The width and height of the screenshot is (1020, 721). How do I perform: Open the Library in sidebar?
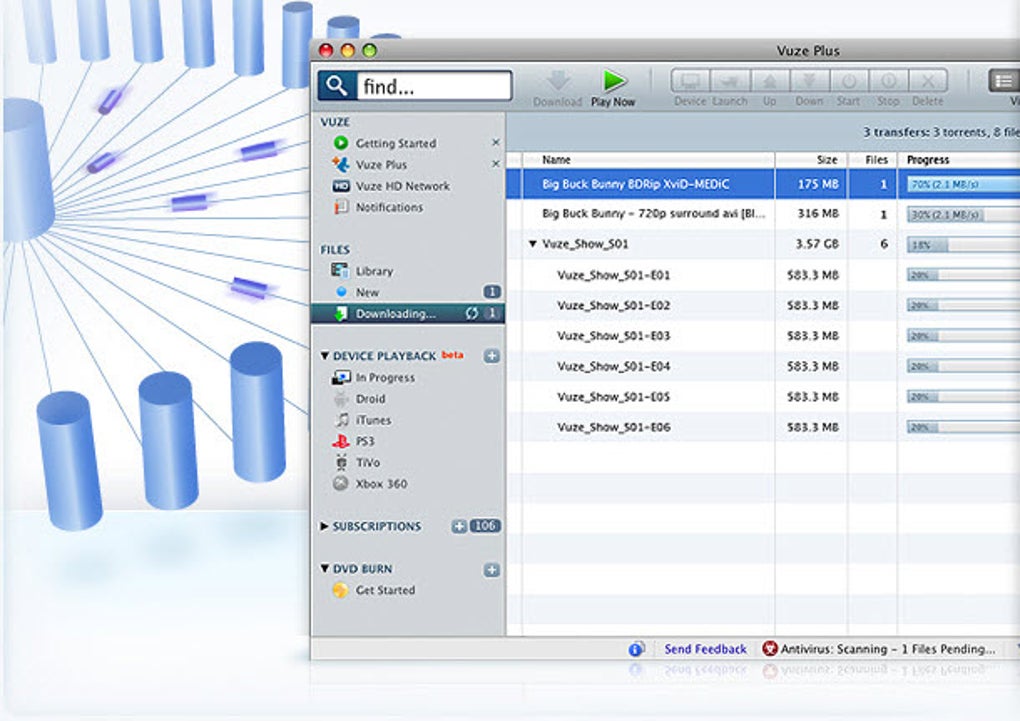pos(373,271)
